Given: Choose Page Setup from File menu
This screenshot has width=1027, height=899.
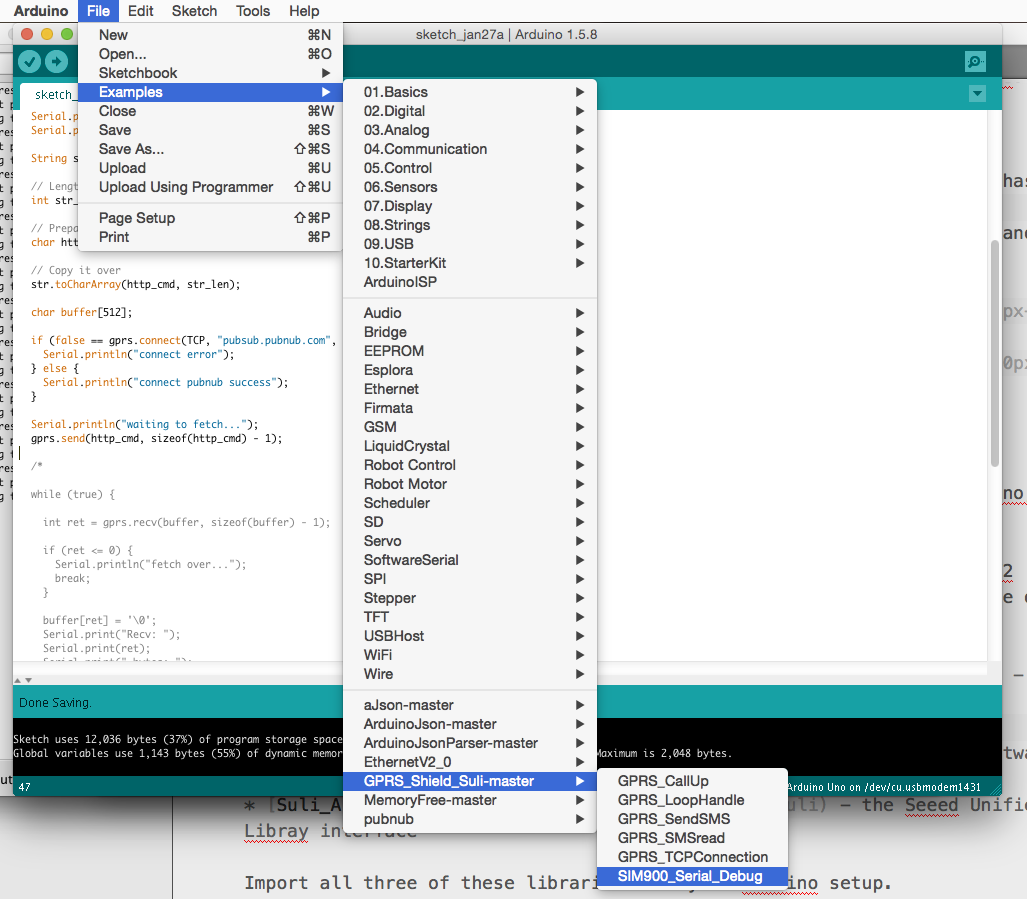Looking at the screenshot, I should (x=137, y=218).
